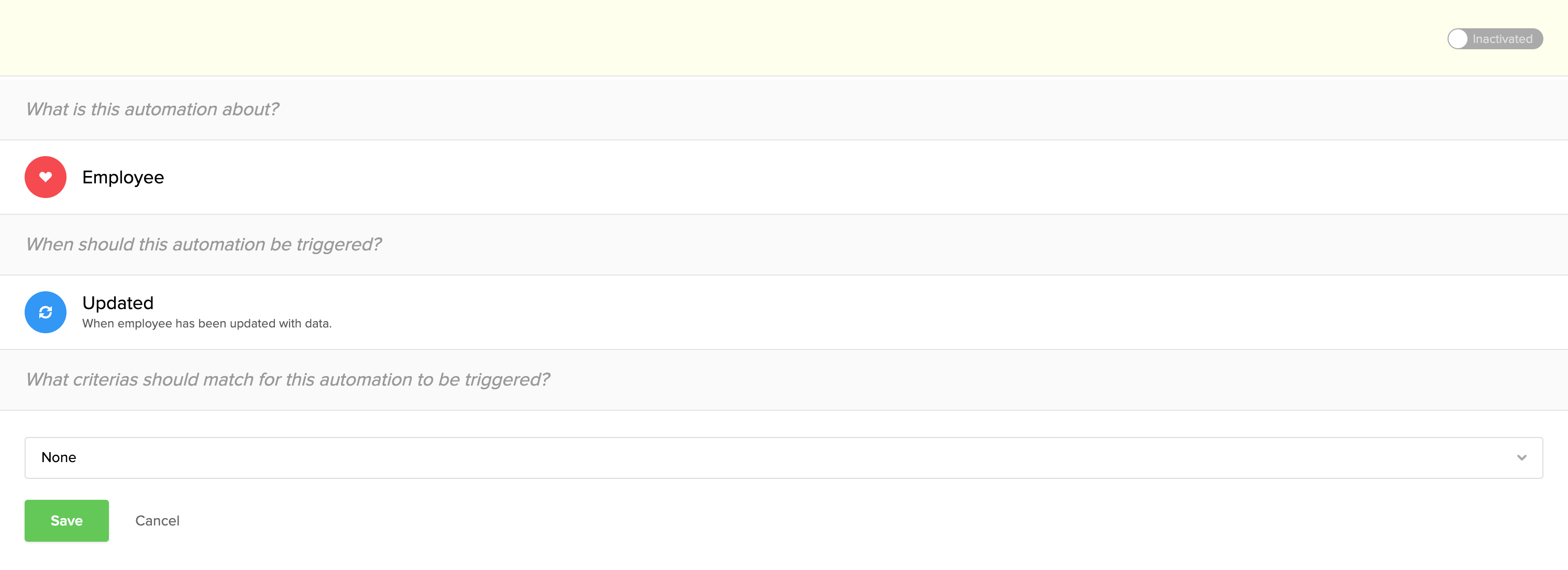The width and height of the screenshot is (1568, 570).
Task: Click "When should this automation be triggered?" heading
Action: tap(203, 245)
